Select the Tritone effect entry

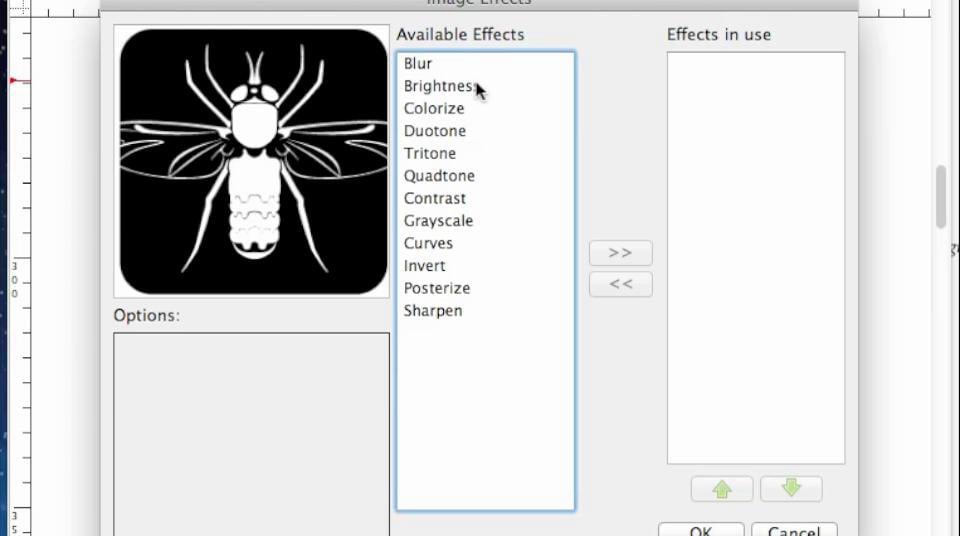click(430, 153)
